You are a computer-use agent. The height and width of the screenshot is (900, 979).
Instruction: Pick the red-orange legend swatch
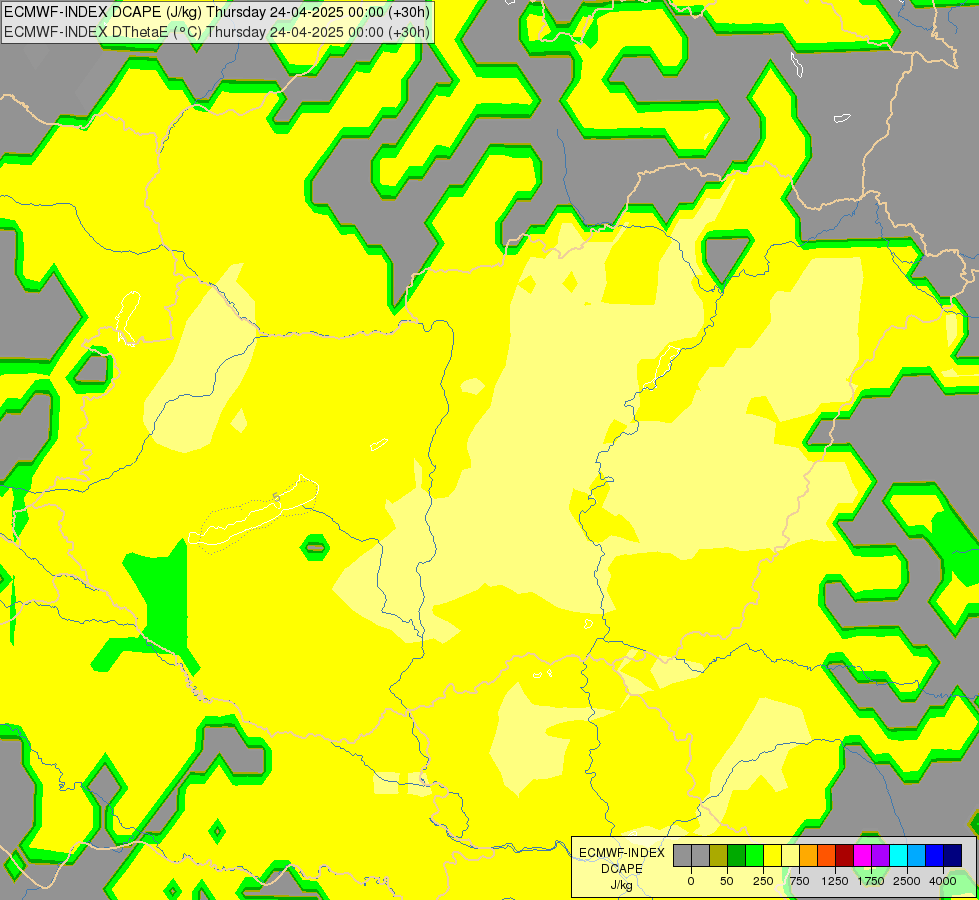coord(827,856)
